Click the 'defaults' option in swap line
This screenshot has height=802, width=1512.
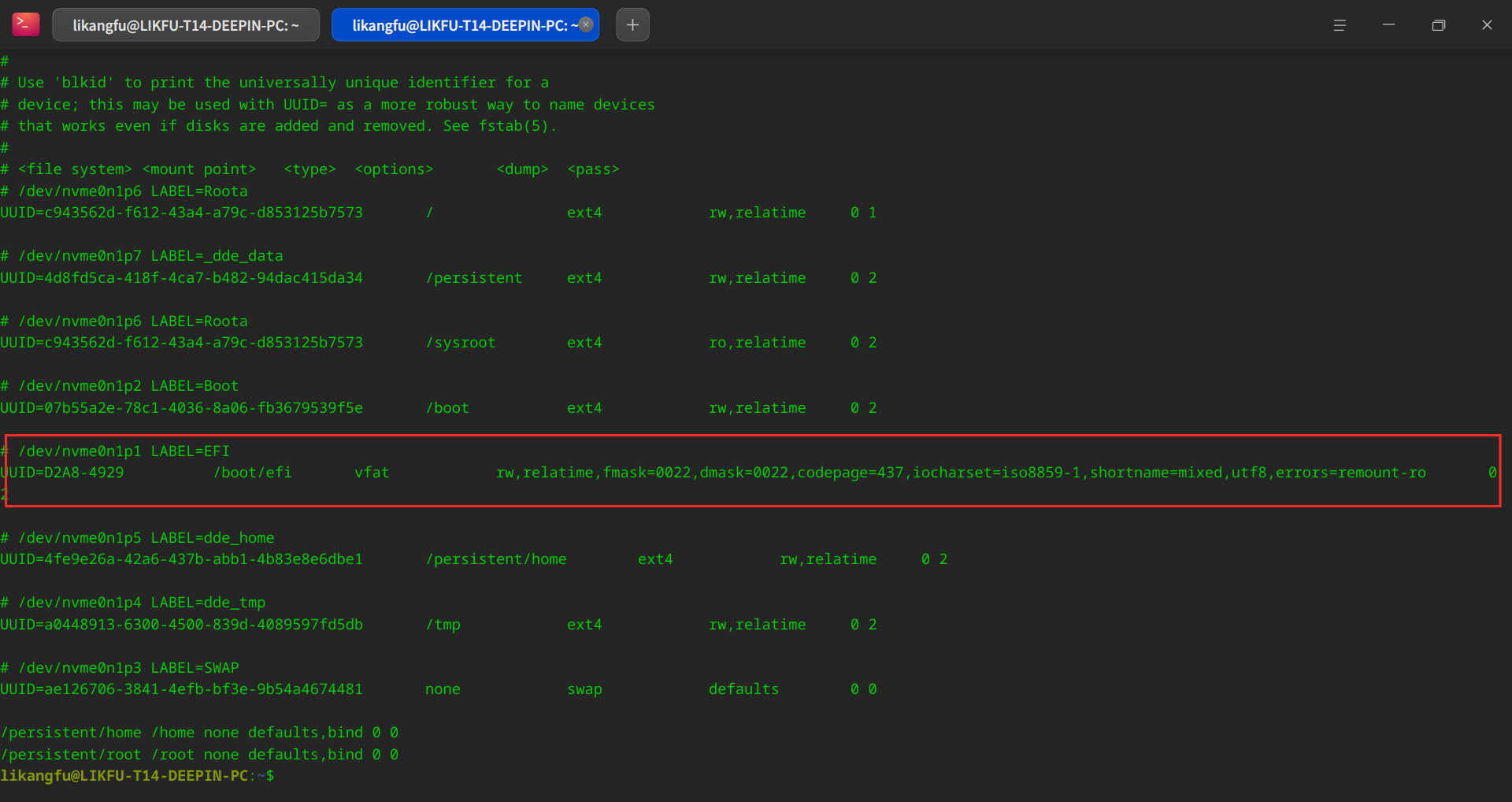[x=744, y=689]
